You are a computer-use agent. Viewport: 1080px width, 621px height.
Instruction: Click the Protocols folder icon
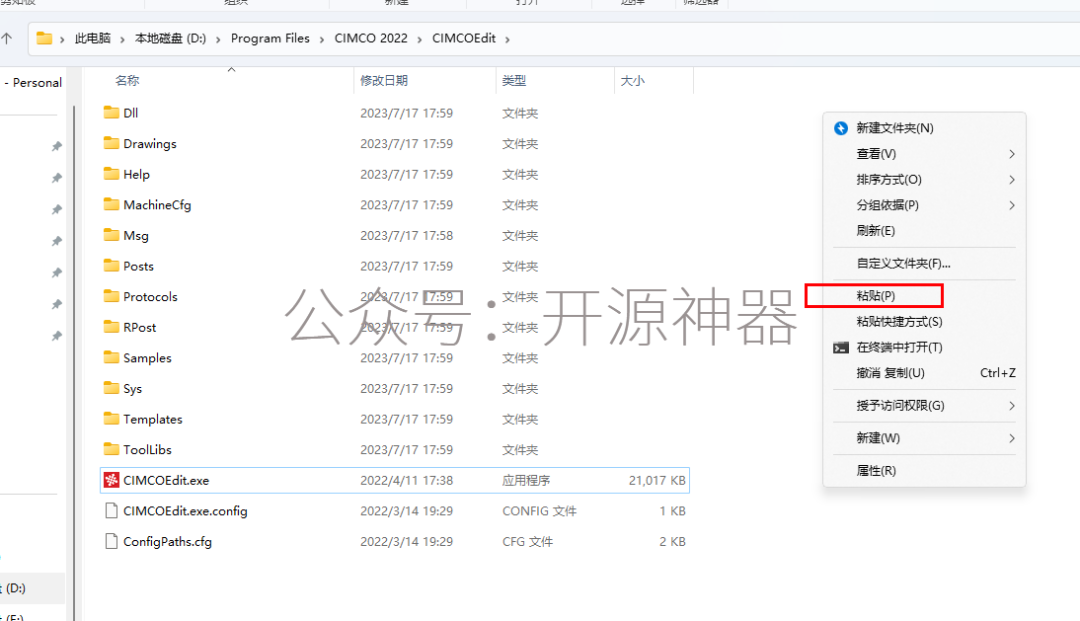111,296
